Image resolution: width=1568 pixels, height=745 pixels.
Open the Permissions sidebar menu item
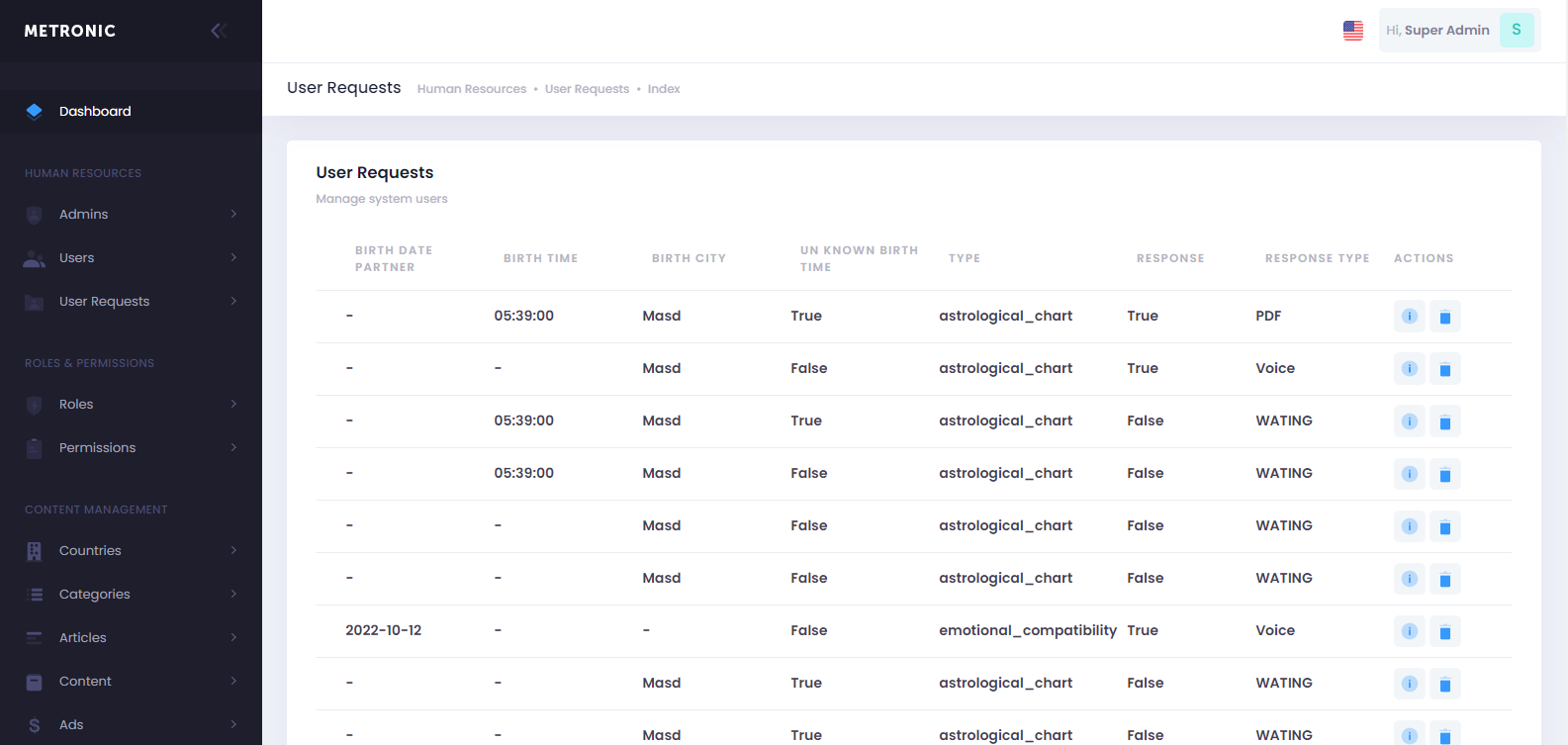coord(97,448)
